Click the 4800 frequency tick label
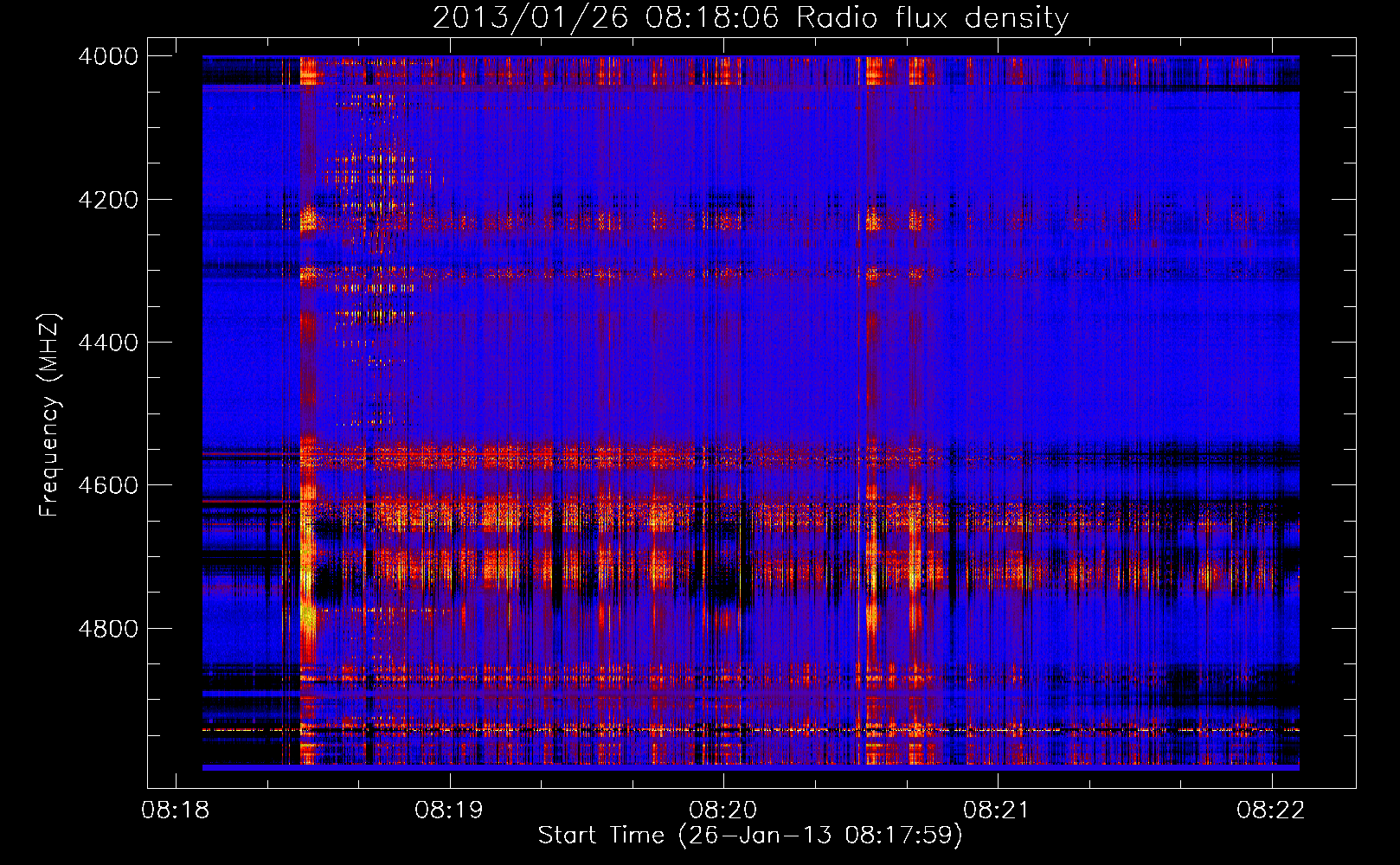Viewport: 1400px width, 865px height. [108, 628]
